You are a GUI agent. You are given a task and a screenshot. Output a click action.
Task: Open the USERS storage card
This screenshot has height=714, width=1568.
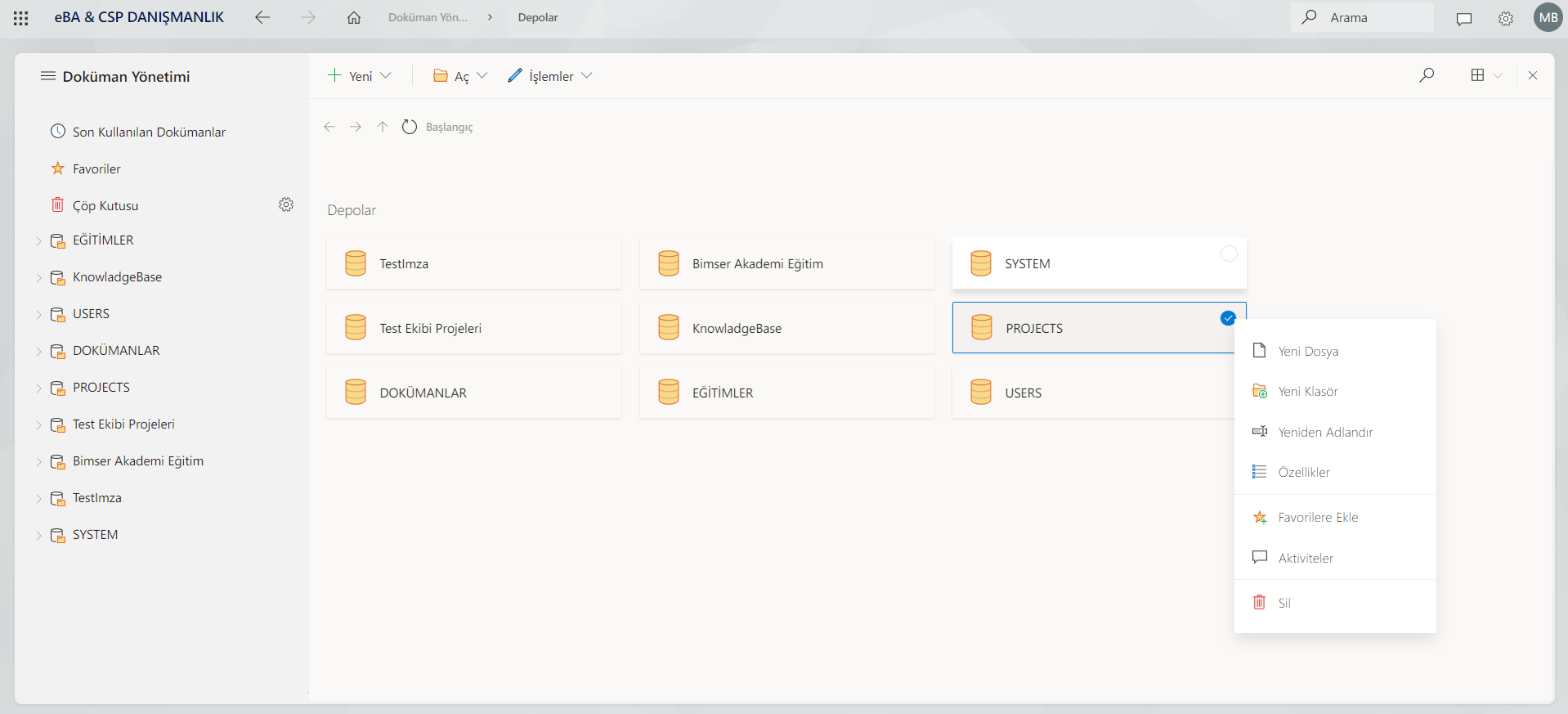pos(1094,393)
